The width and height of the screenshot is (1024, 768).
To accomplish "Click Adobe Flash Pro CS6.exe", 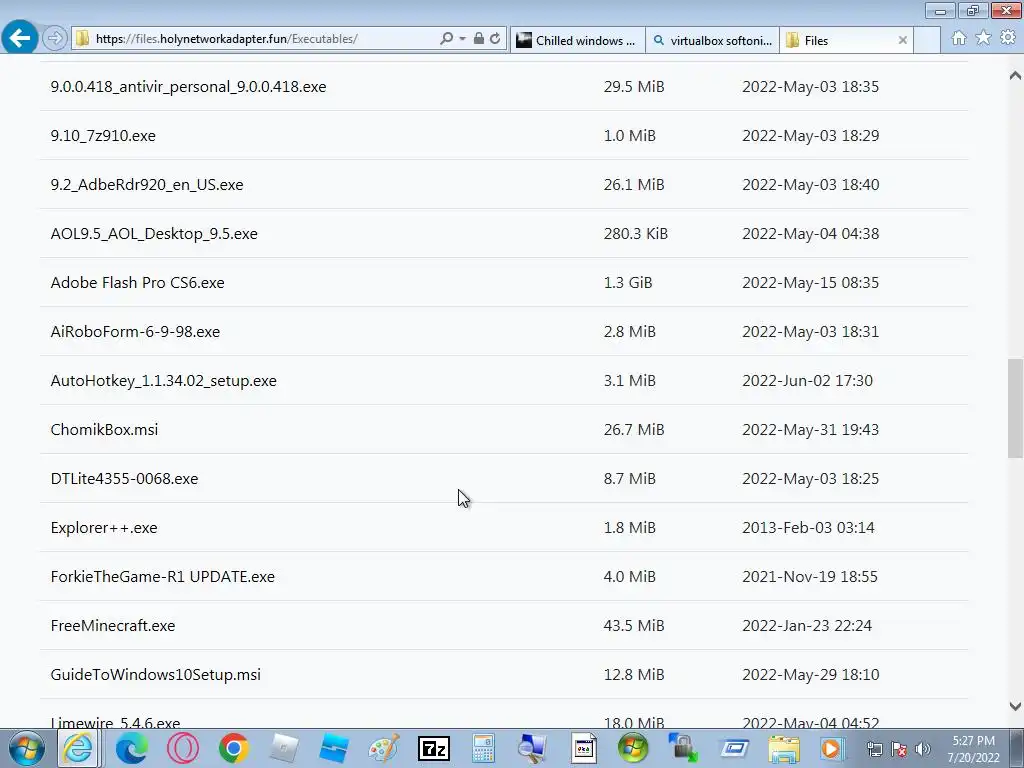I will 137,283.
